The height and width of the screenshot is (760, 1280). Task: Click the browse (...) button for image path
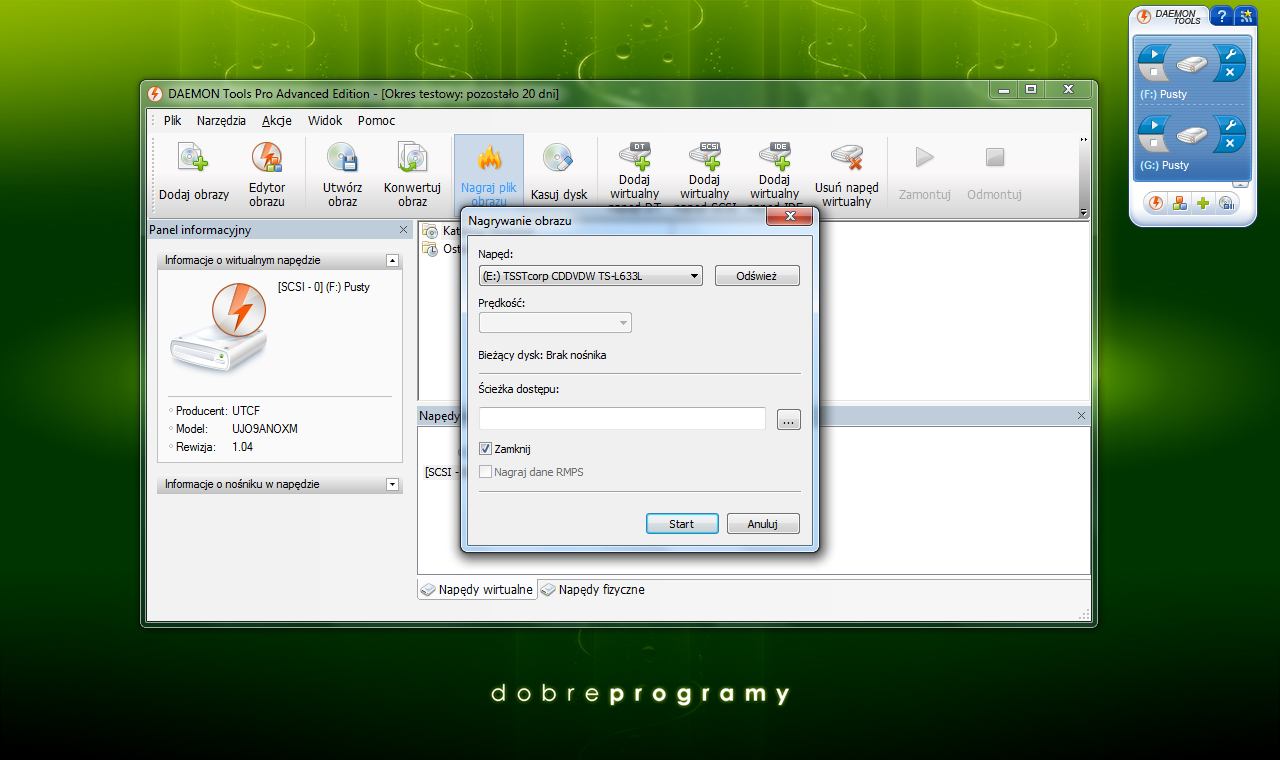(x=788, y=420)
